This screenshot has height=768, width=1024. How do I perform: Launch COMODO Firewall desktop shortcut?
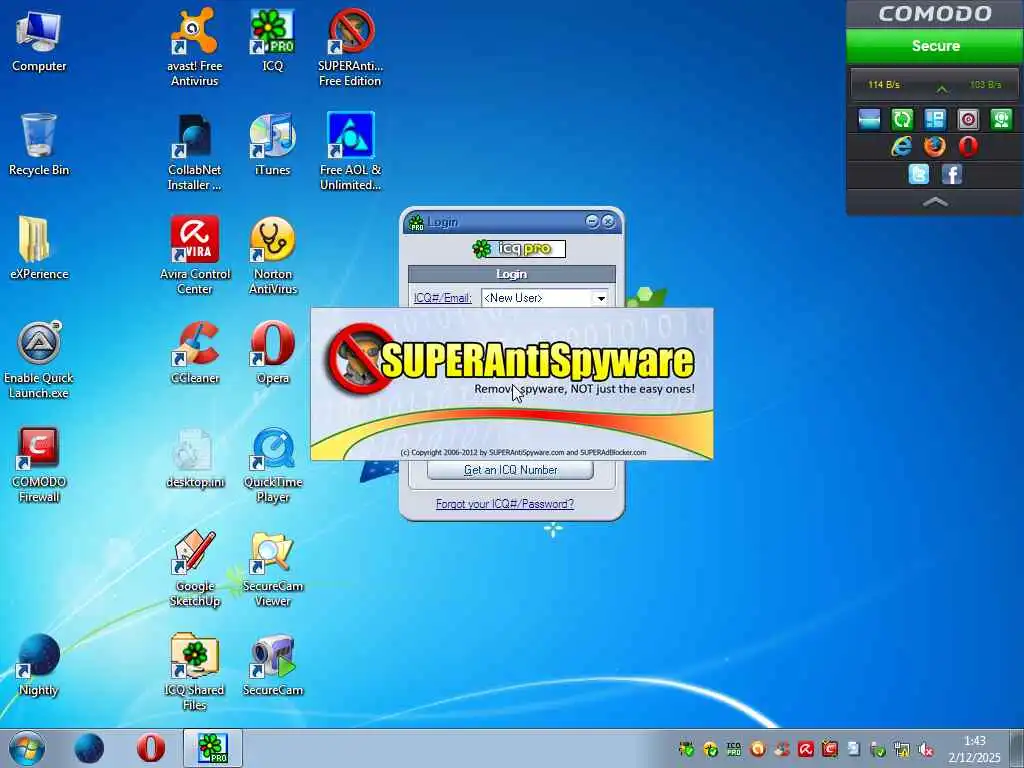[39, 464]
